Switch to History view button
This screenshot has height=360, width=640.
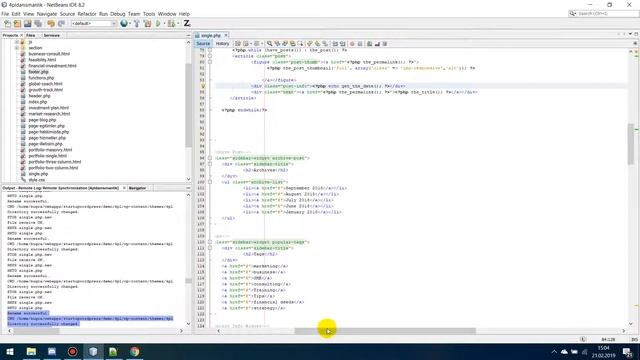pos(222,44)
